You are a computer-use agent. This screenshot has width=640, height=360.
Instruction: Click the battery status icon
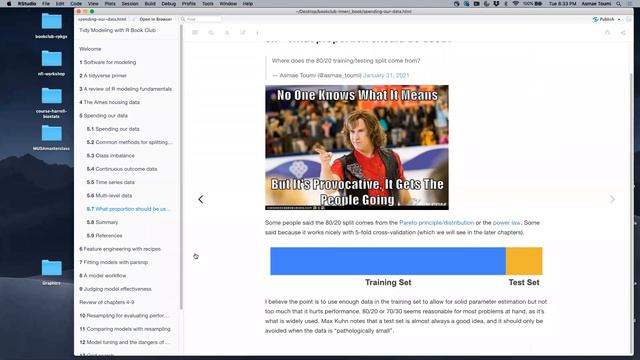(538, 4)
